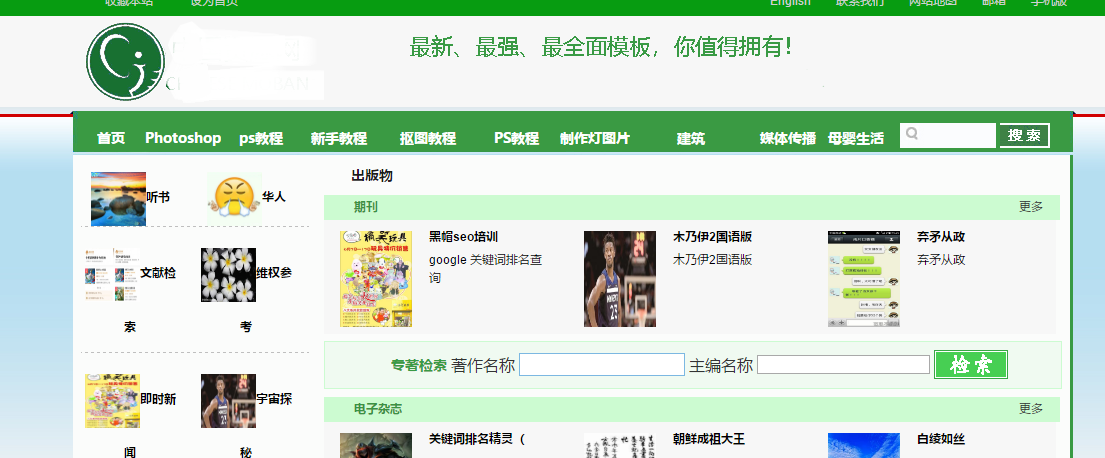Open the 电子杂志 section header
Screen dimensions: 1105x458
pos(378,409)
